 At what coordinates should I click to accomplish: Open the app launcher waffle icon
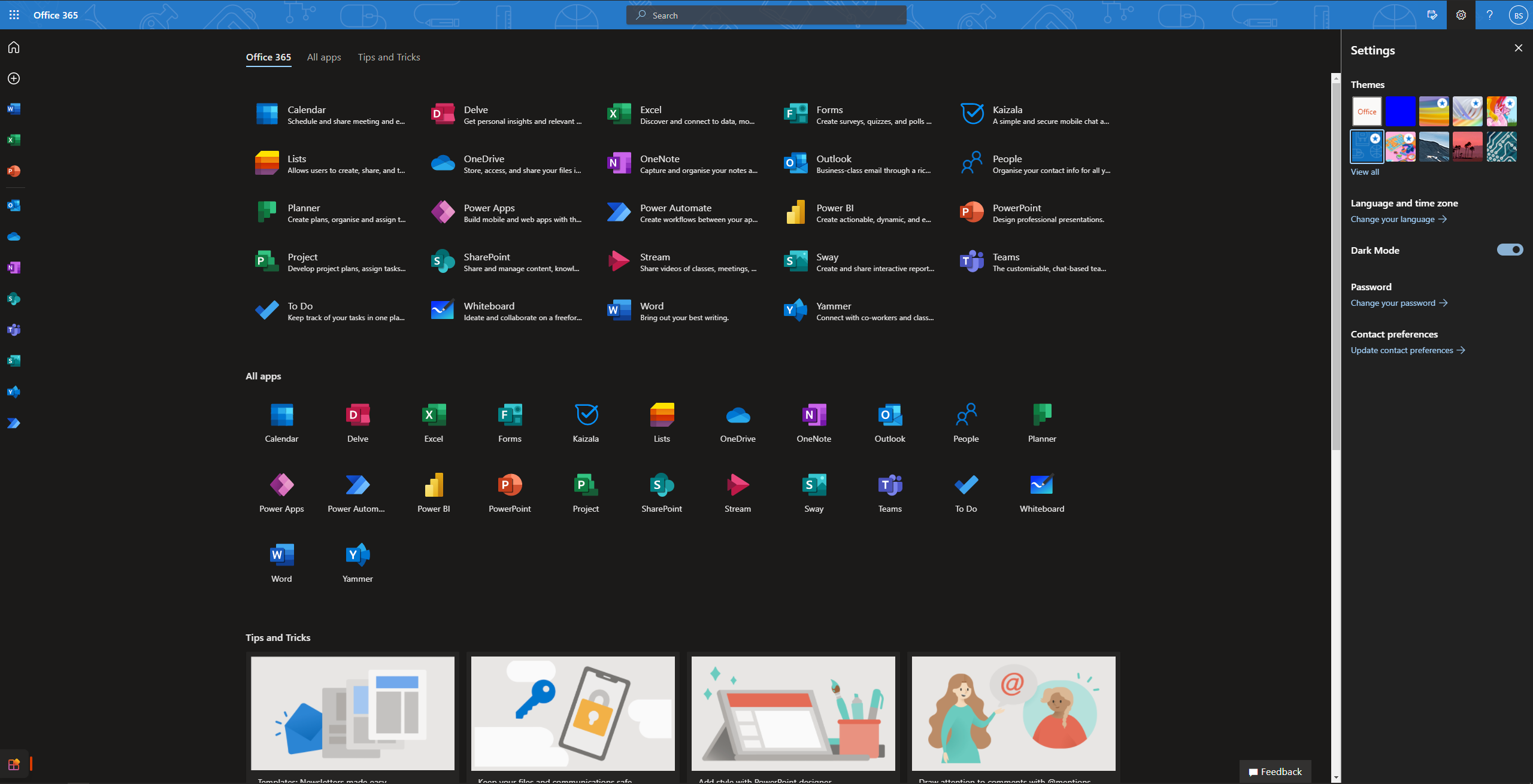click(14, 15)
